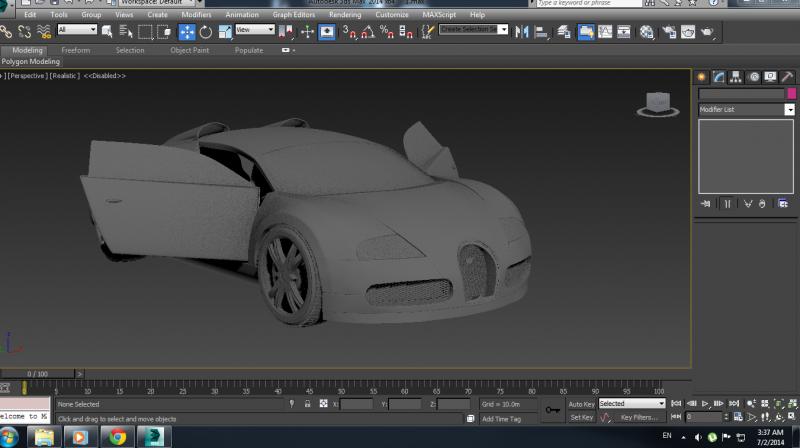Toggle the Angle Snap button
The width and height of the screenshot is (800, 448).
367,32
